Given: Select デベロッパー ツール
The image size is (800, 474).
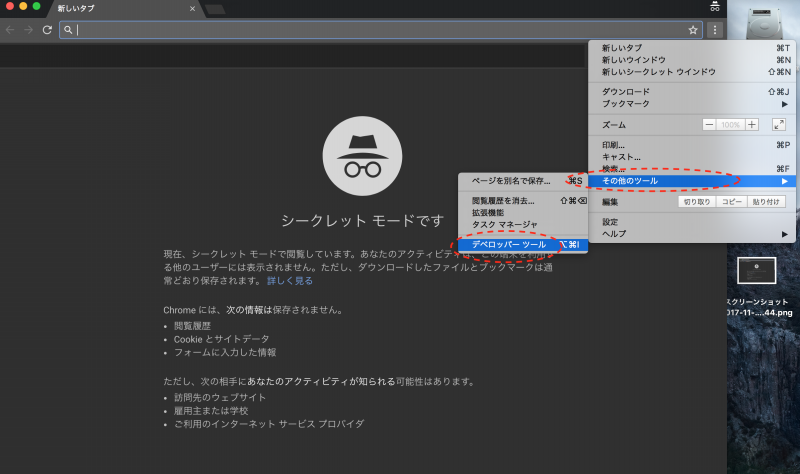Looking at the screenshot, I should [523, 245].
